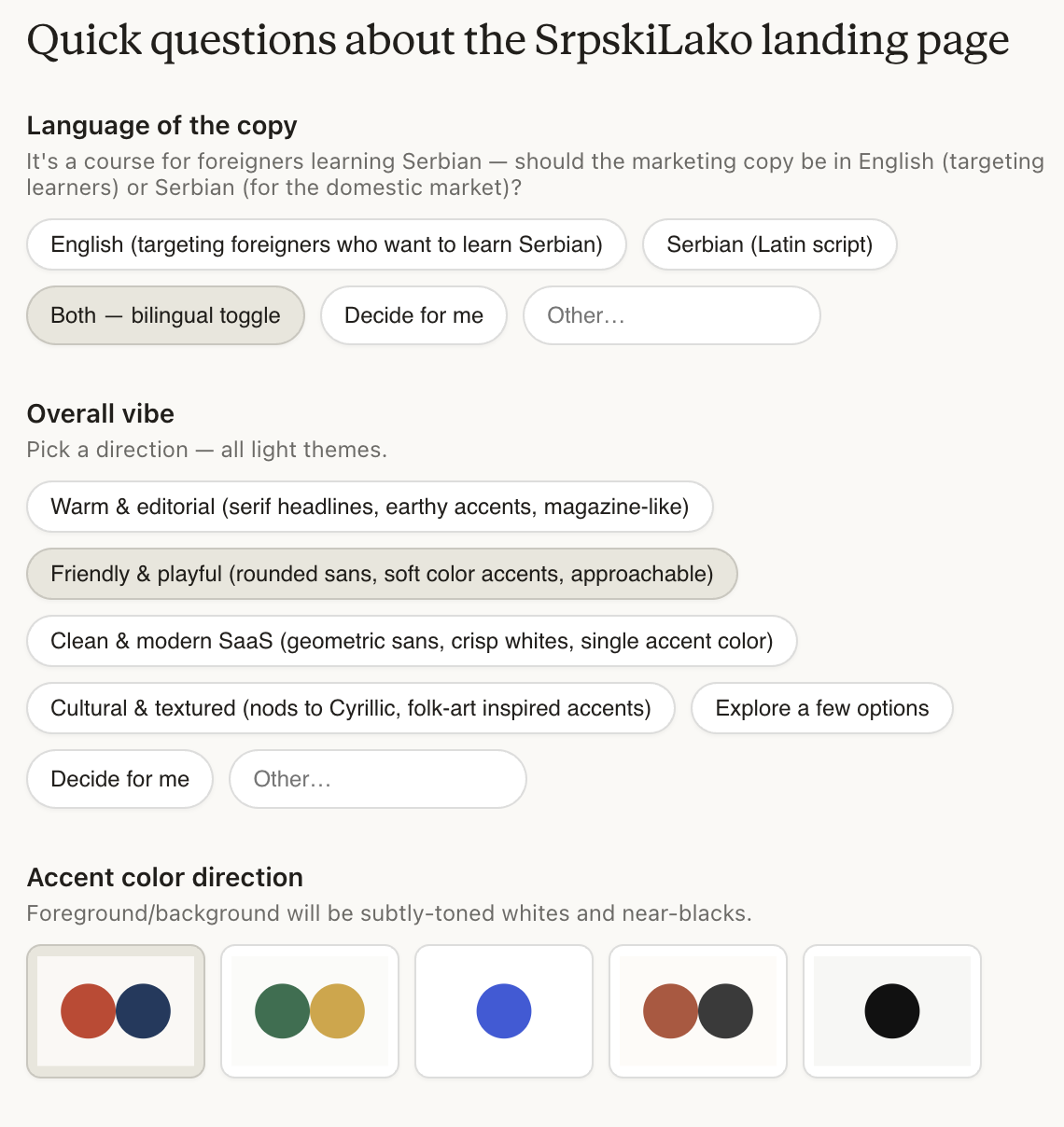
Task: Select Cultural & textured vibe option
Action: (350, 708)
